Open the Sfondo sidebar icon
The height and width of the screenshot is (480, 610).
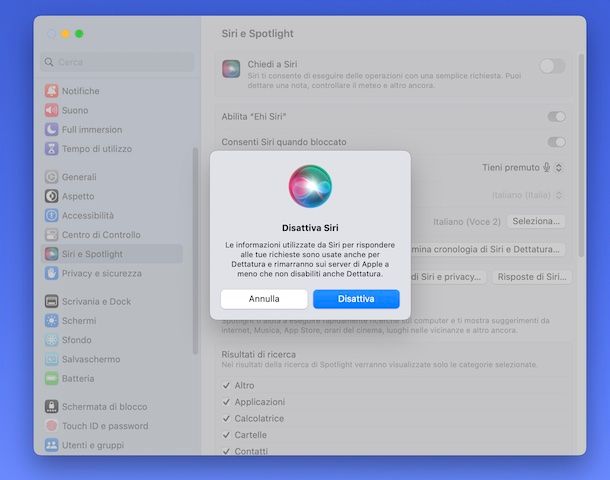click(51, 340)
